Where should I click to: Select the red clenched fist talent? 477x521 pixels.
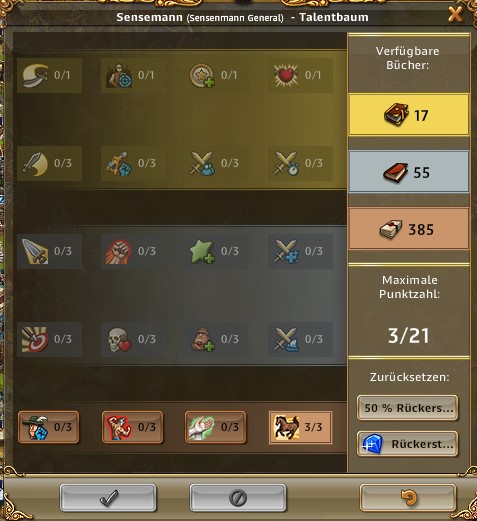118,252
